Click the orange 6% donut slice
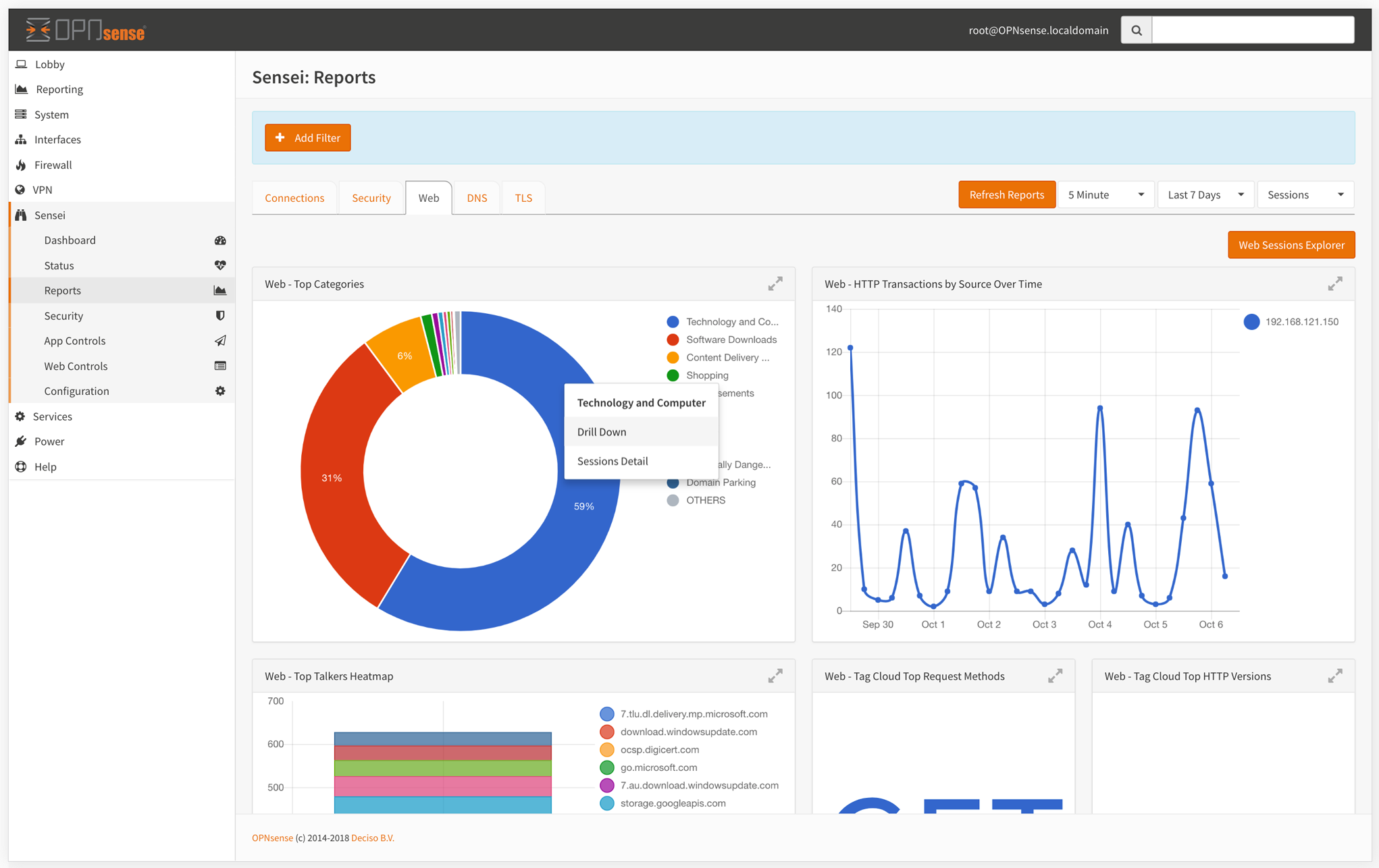This screenshot has width=1379, height=868. pos(404,356)
